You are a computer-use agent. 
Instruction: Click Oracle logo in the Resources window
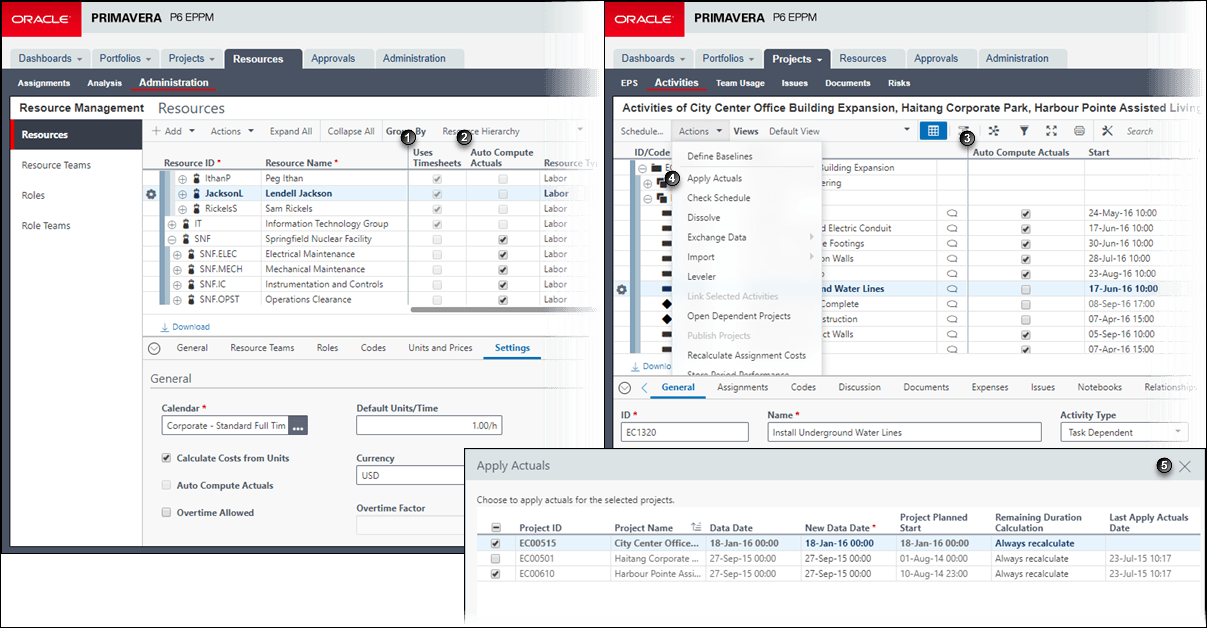(x=40, y=18)
